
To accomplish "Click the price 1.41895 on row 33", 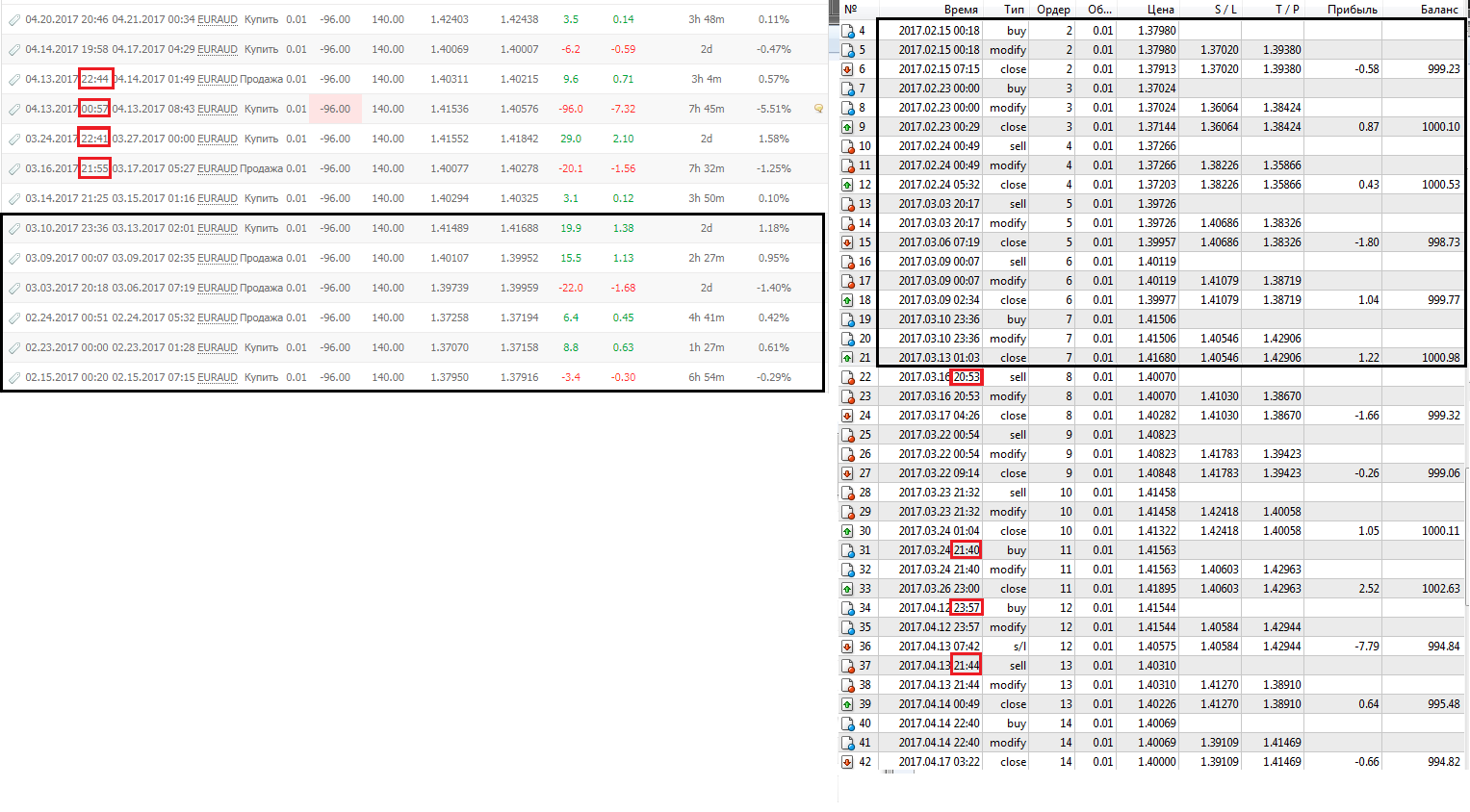I will pyautogui.click(x=1156, y=589).
